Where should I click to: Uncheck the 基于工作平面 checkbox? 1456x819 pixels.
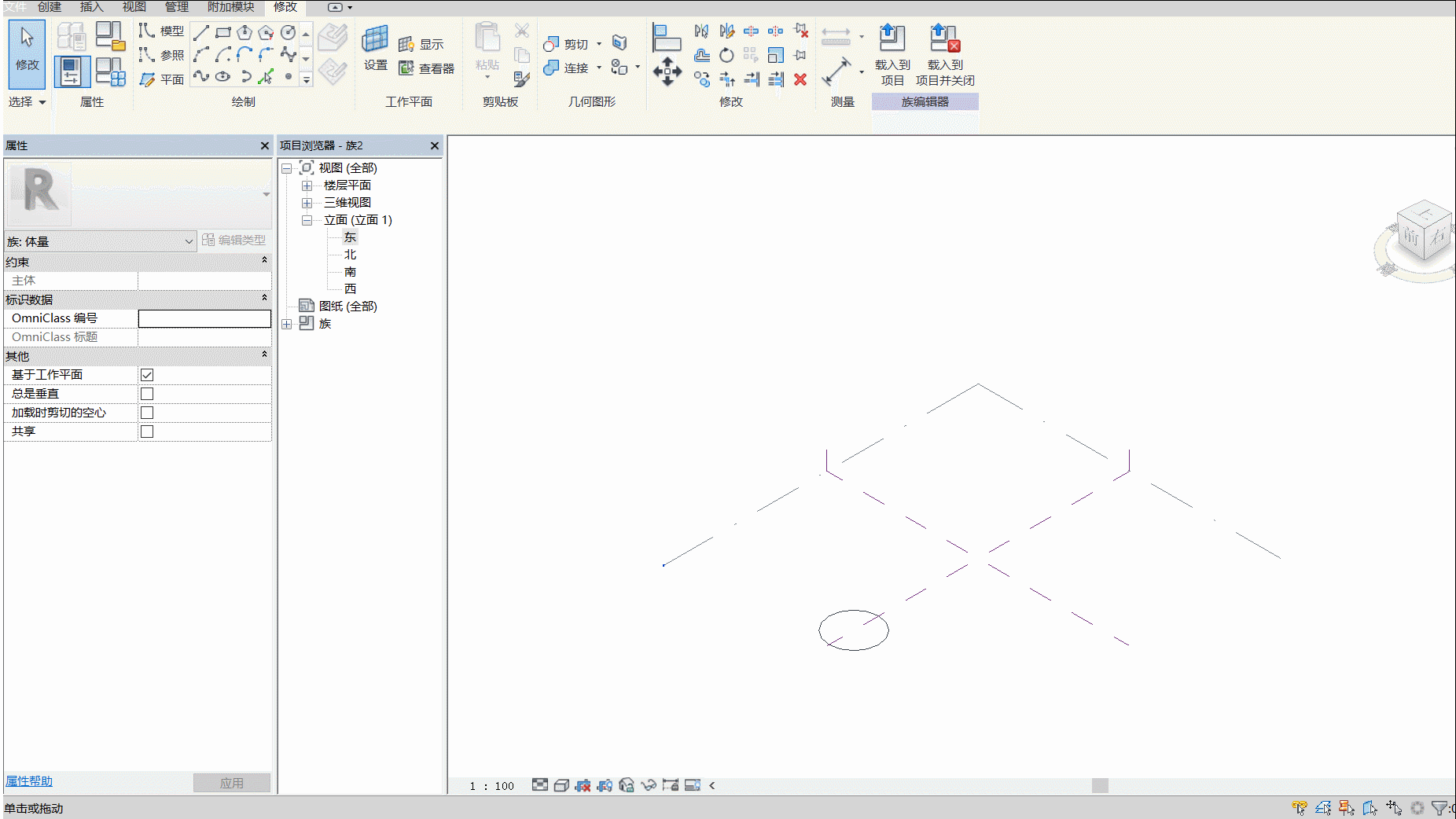tap(147, 375)
